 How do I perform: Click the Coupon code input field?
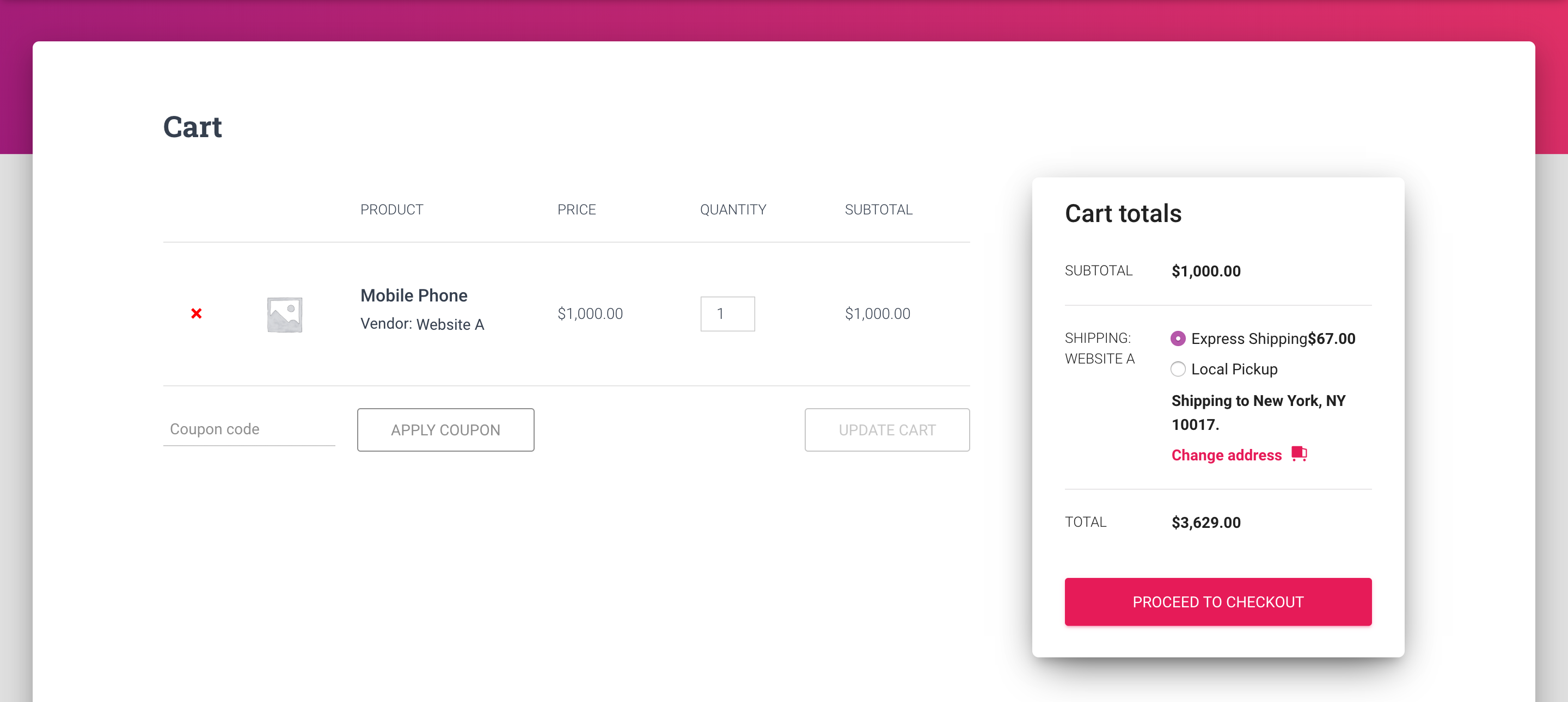pyautogui.click(x=250, y=430)
